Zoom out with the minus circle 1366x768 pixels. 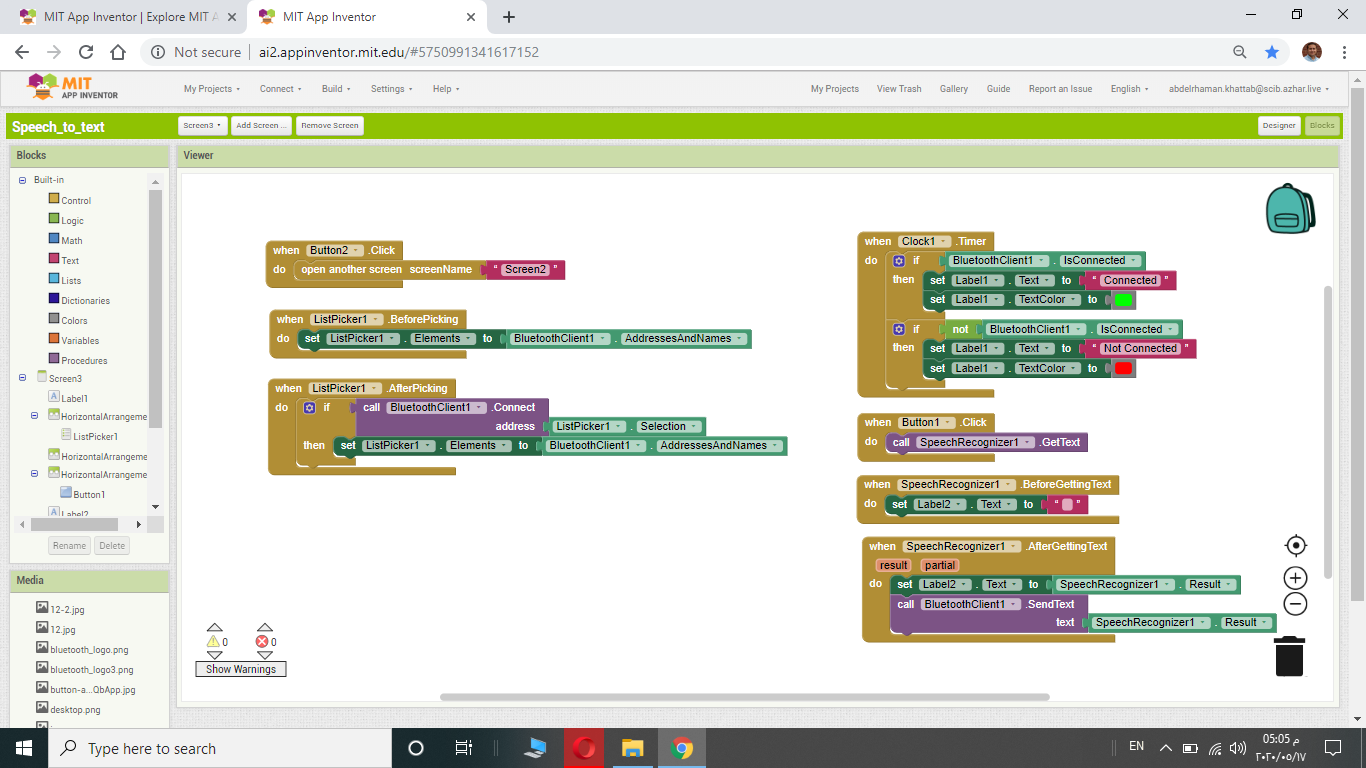[1296, 603]
